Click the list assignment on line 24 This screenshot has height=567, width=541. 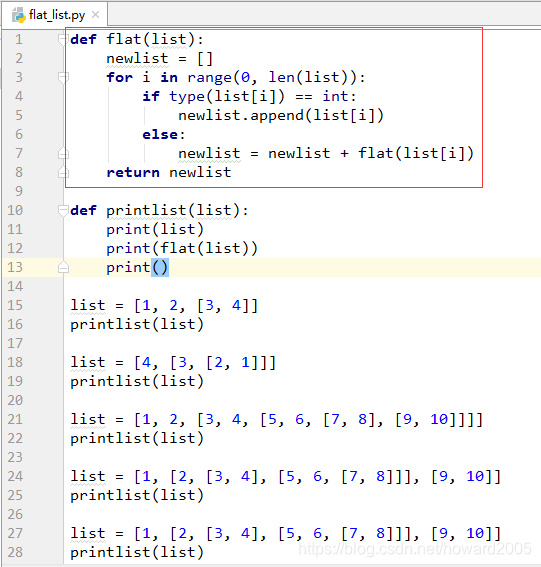(285, 476)
